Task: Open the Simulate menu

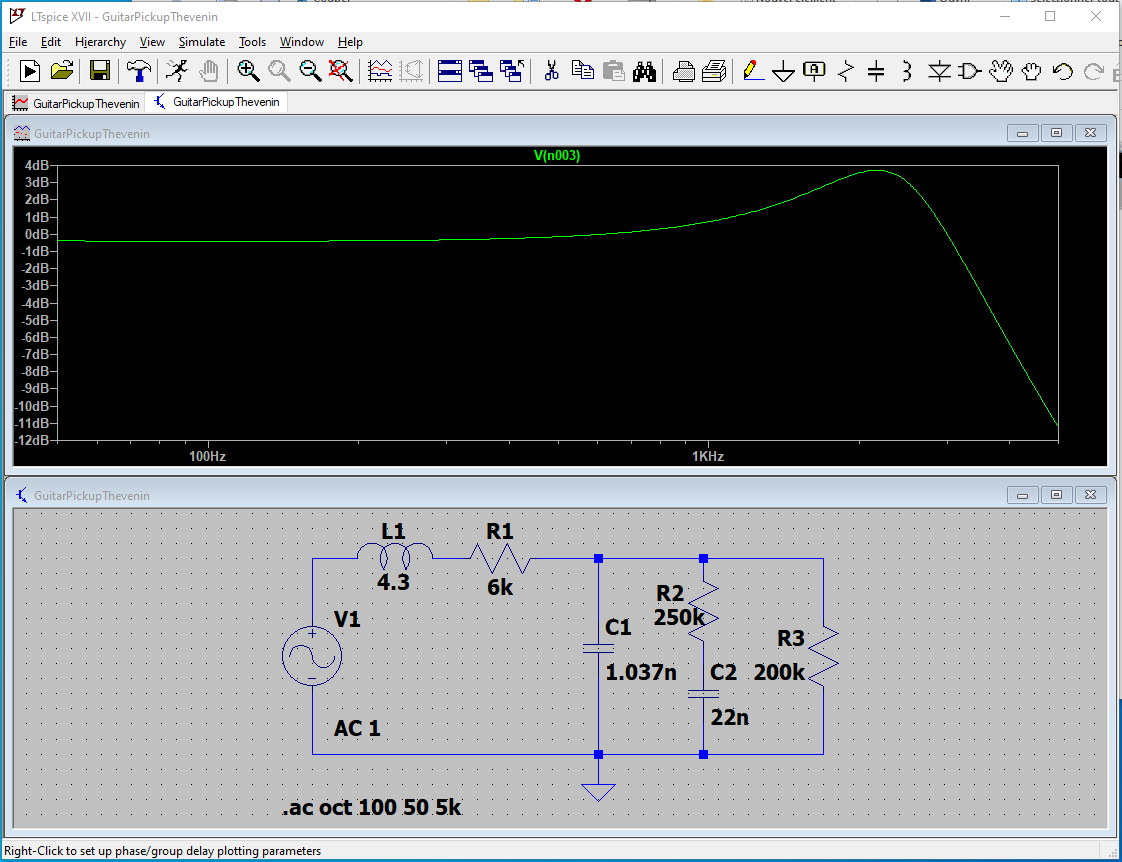Action: [x=201, y=42]
